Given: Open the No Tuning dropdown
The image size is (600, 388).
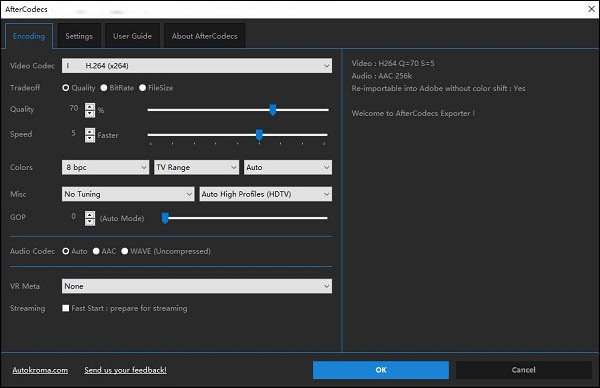Looking at the screenshot, I should click(x=128, y=194).
